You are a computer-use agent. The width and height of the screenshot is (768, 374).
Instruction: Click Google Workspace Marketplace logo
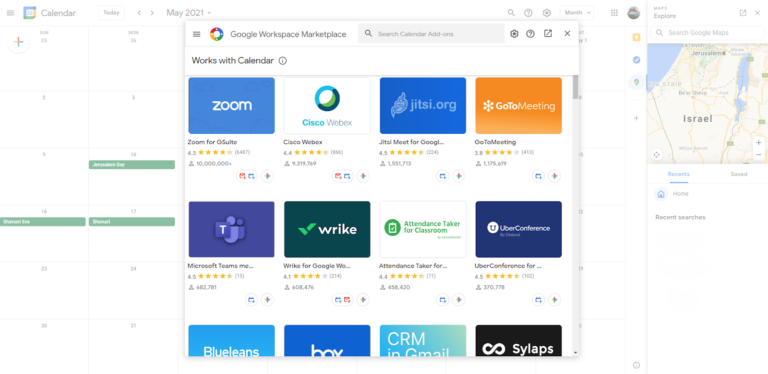click(x=216, y=34)
